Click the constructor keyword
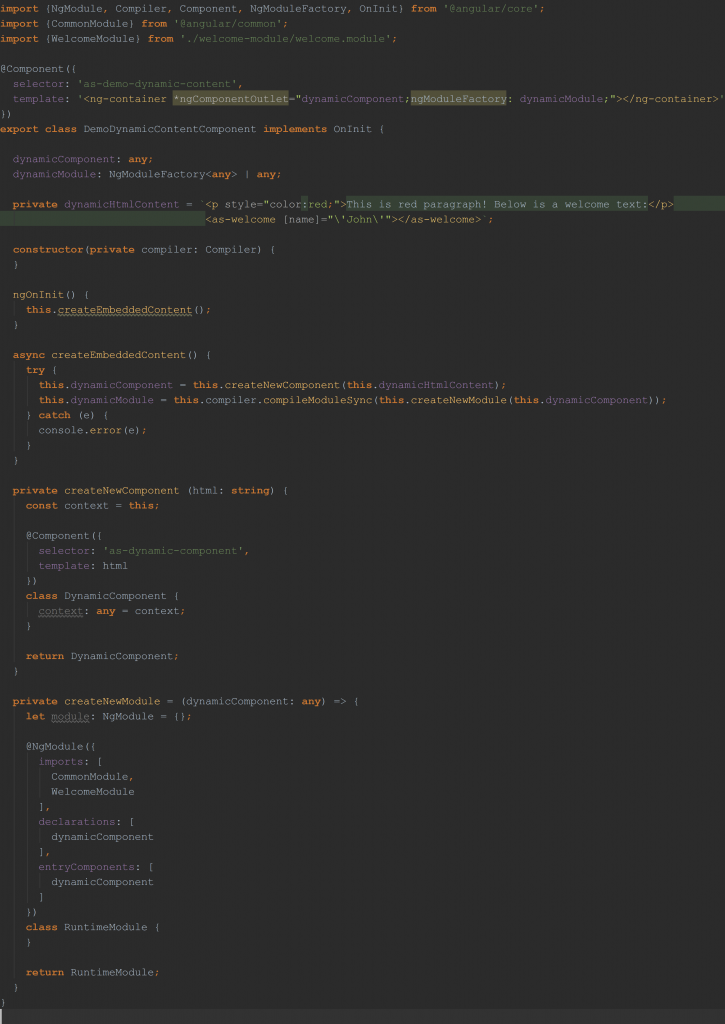The image size is (725, 1024). (x=48, y=249)
